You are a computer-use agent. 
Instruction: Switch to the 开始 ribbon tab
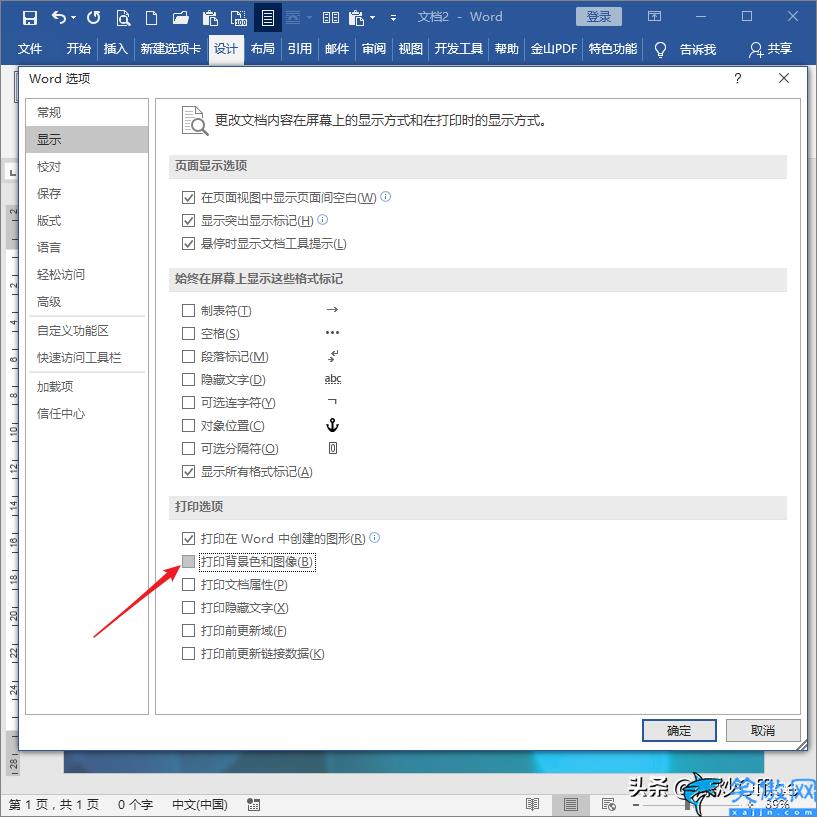tap(79, 49)
